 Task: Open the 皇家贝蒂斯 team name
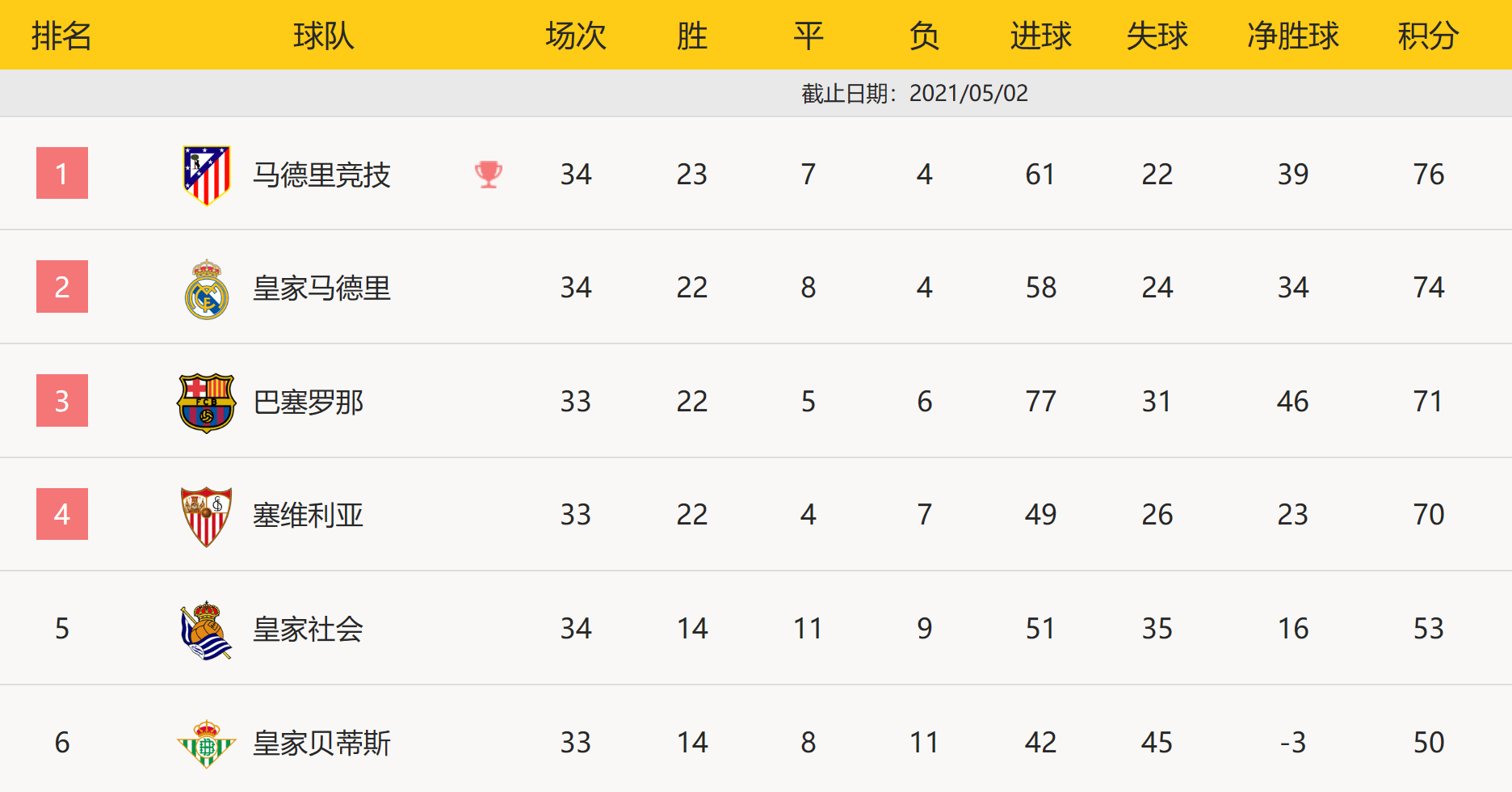point(321,743)
